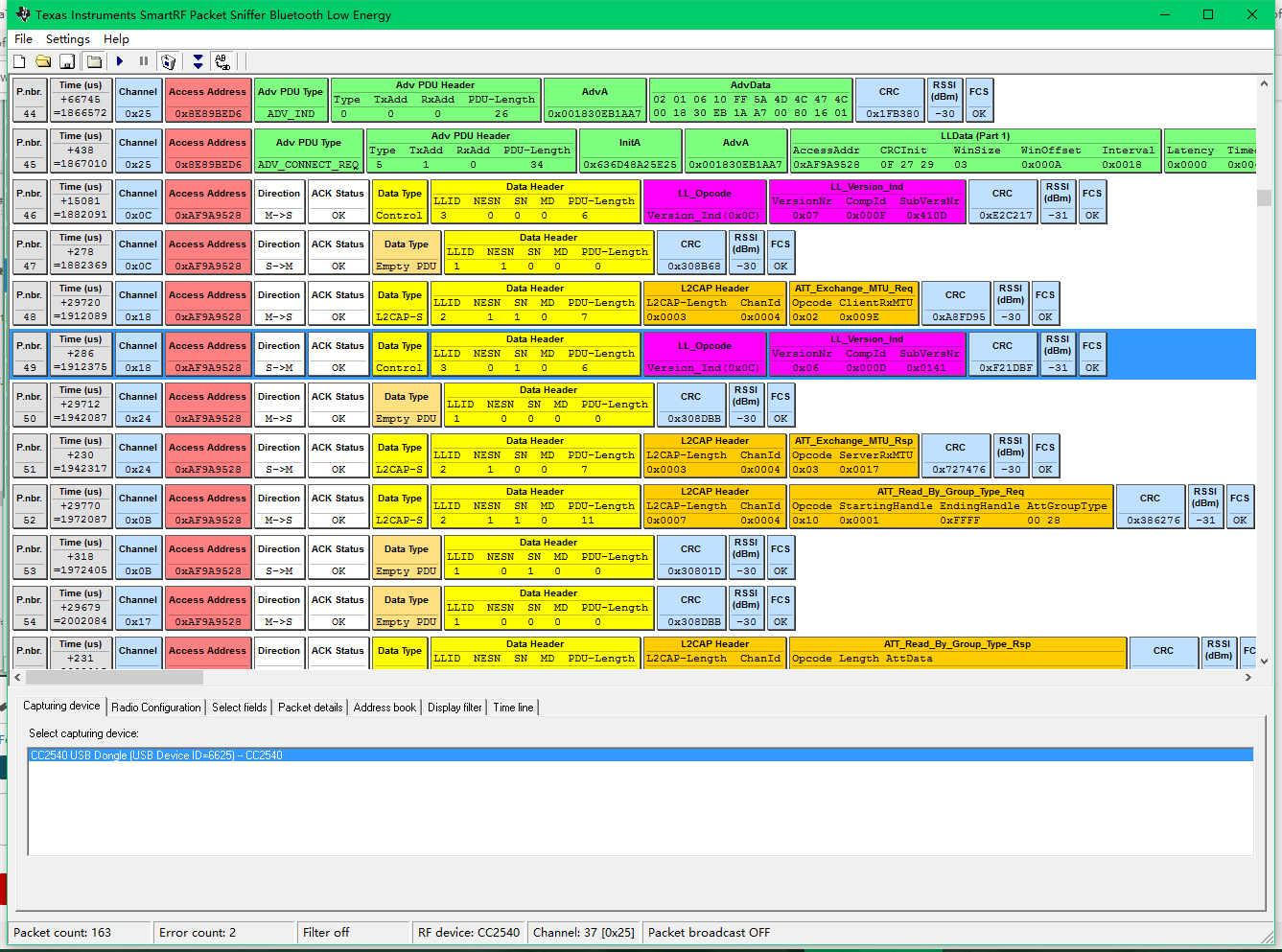The width and height of the screenshot is (1282, 952).
Task: Click the CRC 0x727476 cell
Action: pos(956,455)
